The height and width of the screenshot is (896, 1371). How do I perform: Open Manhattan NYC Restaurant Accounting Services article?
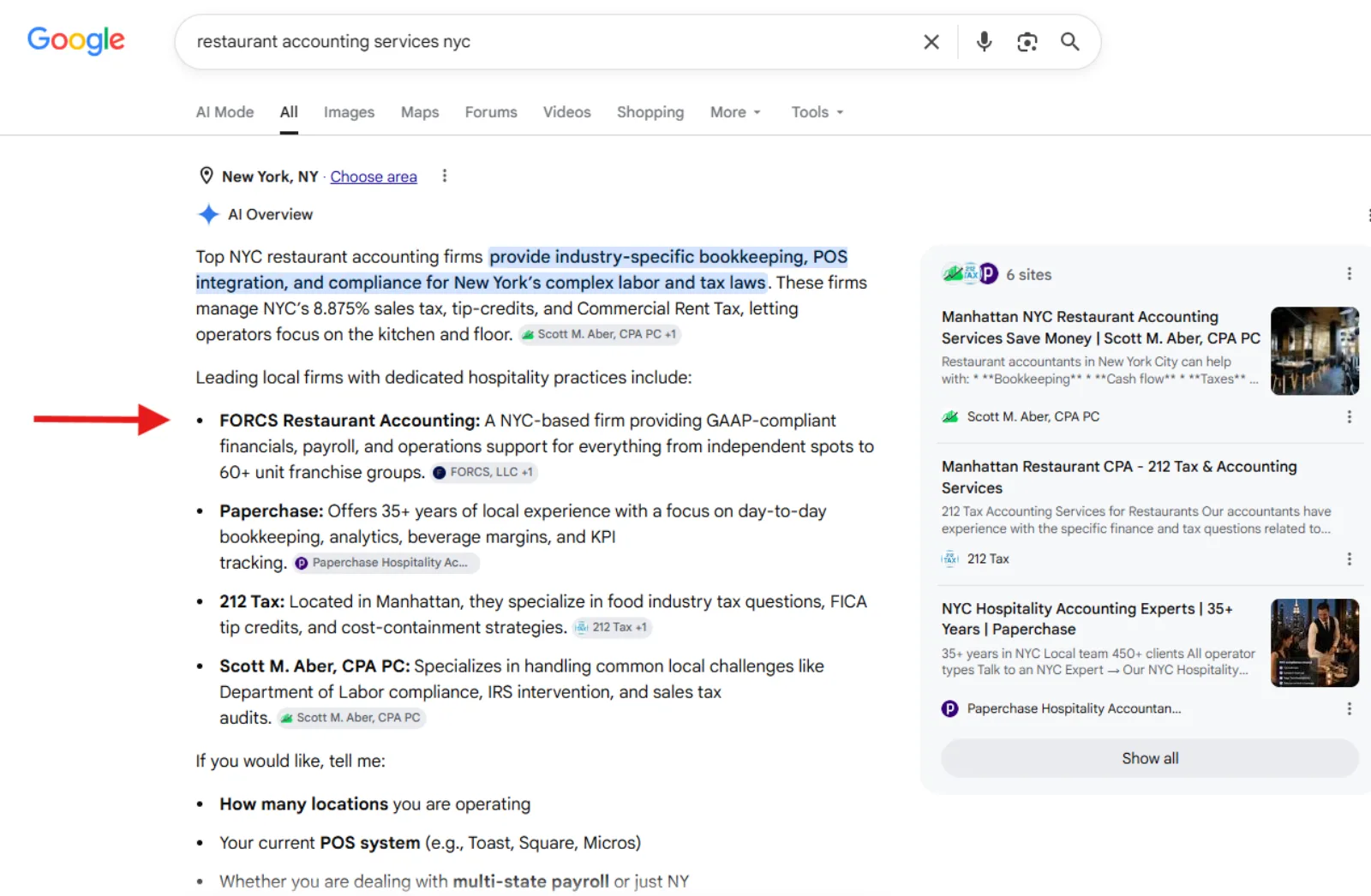(1100, 327)
